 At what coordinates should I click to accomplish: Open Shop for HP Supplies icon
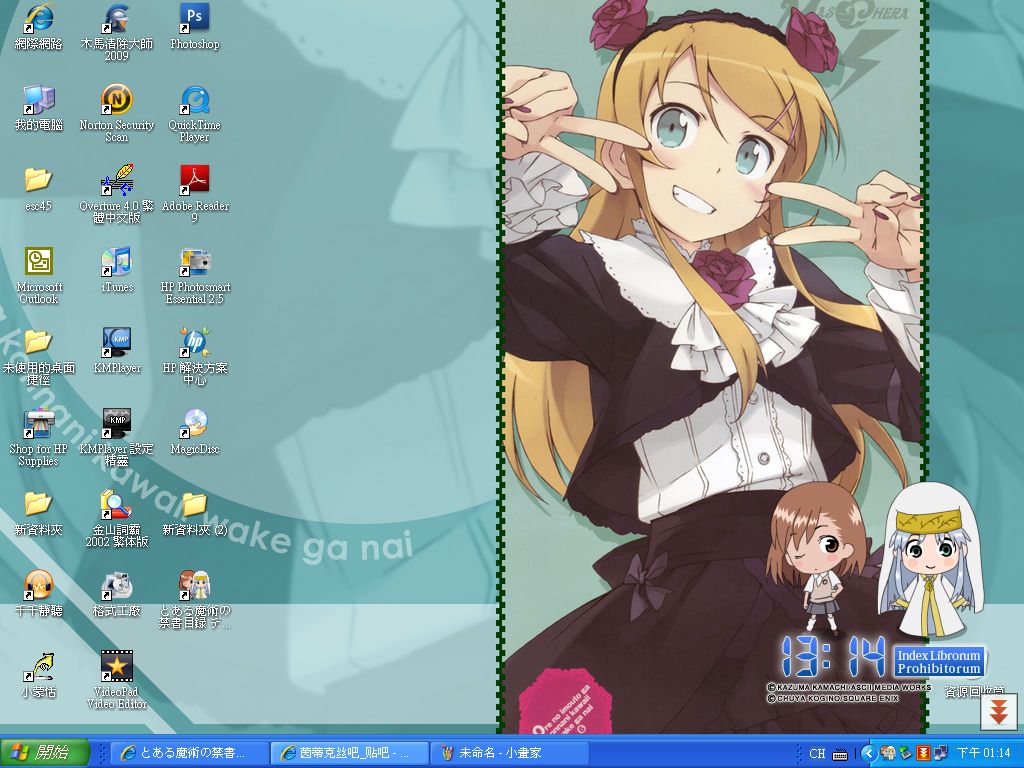point(39,438)
